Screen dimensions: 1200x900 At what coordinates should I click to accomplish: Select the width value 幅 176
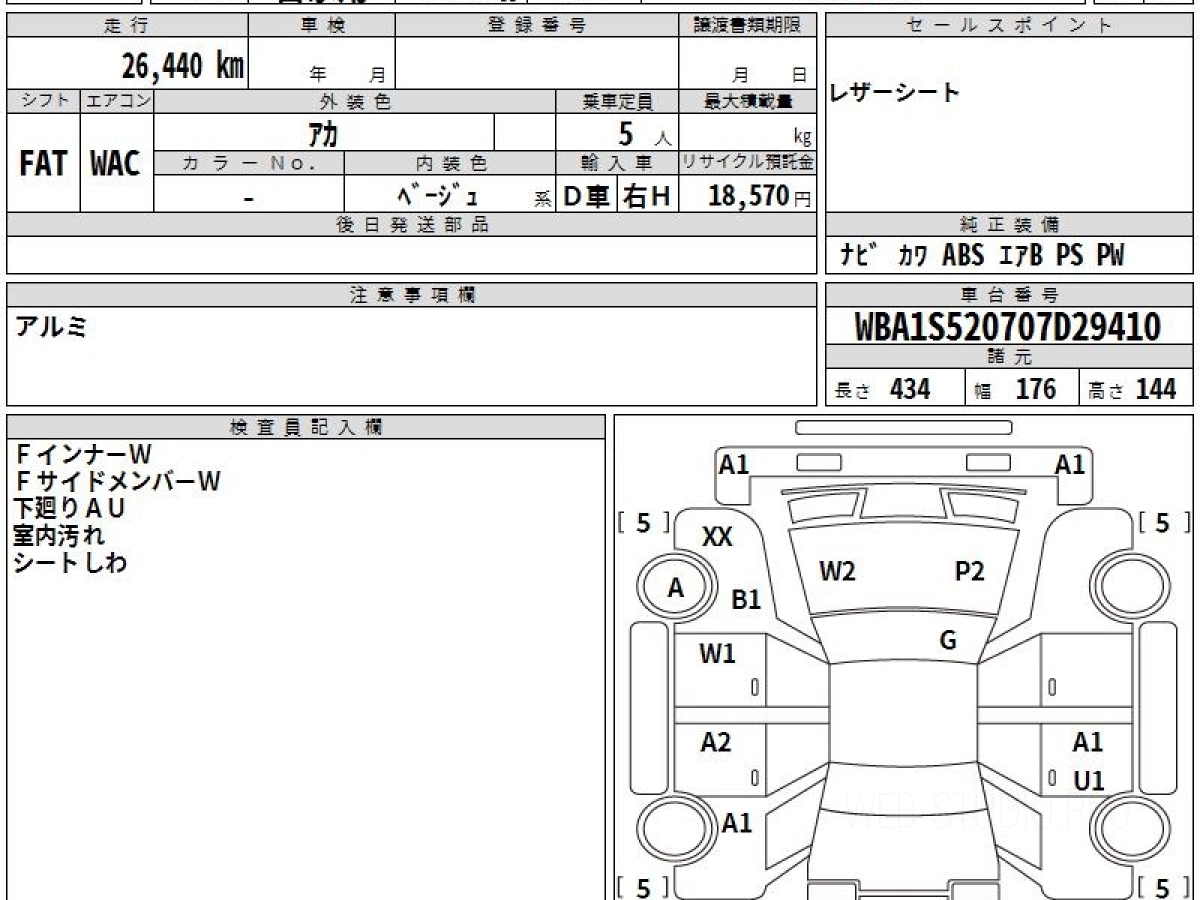pos(1015,389)
